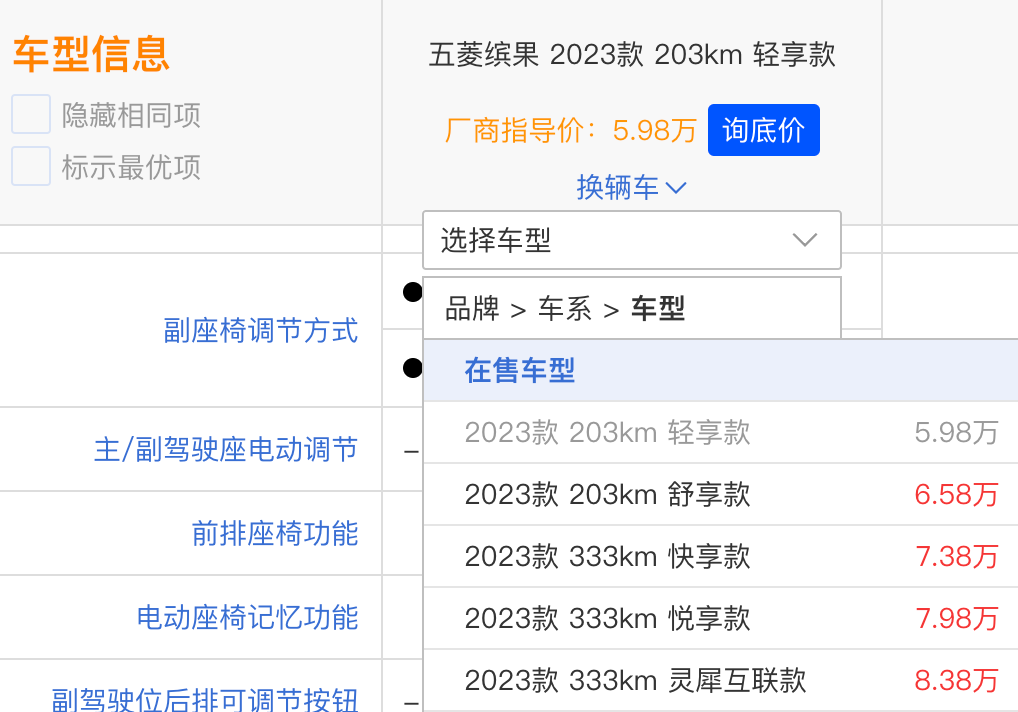Click the 7.38万 price
This screenshot has width=1018, height=712.
coord(956,556)
